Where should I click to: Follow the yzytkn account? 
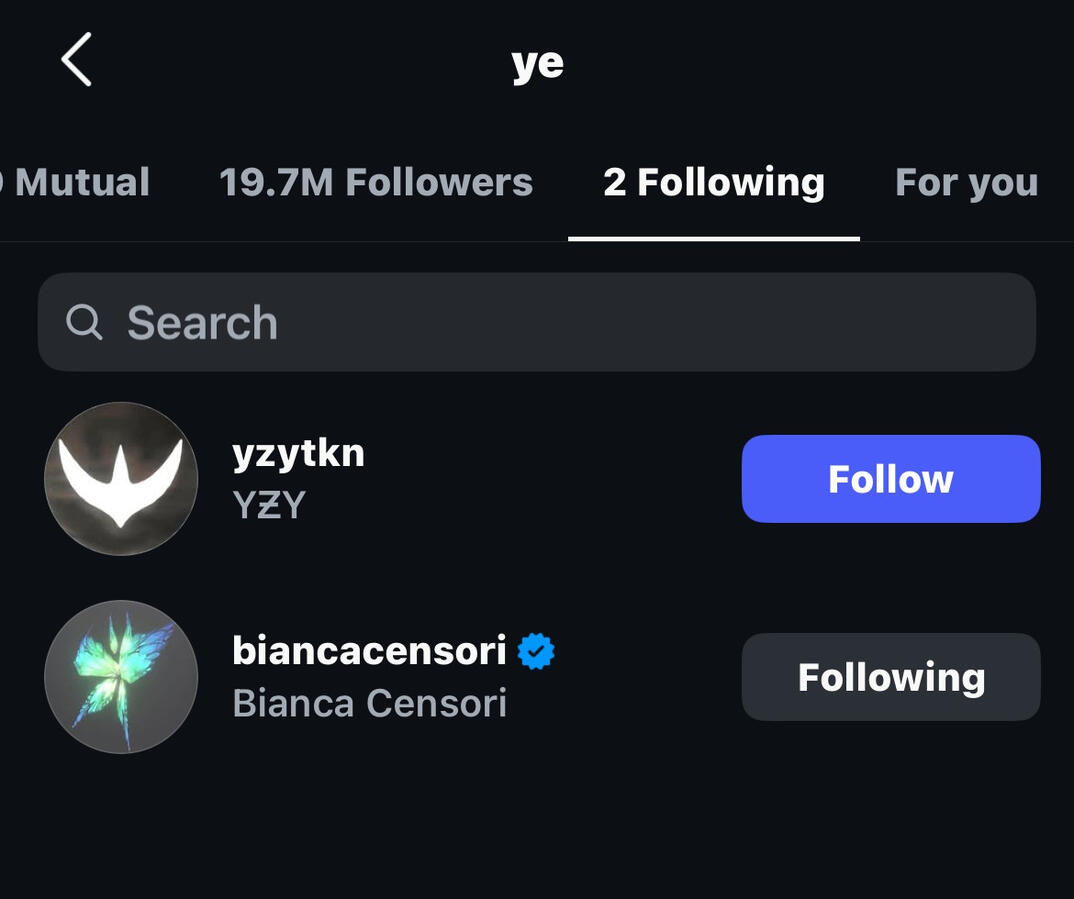890,479
